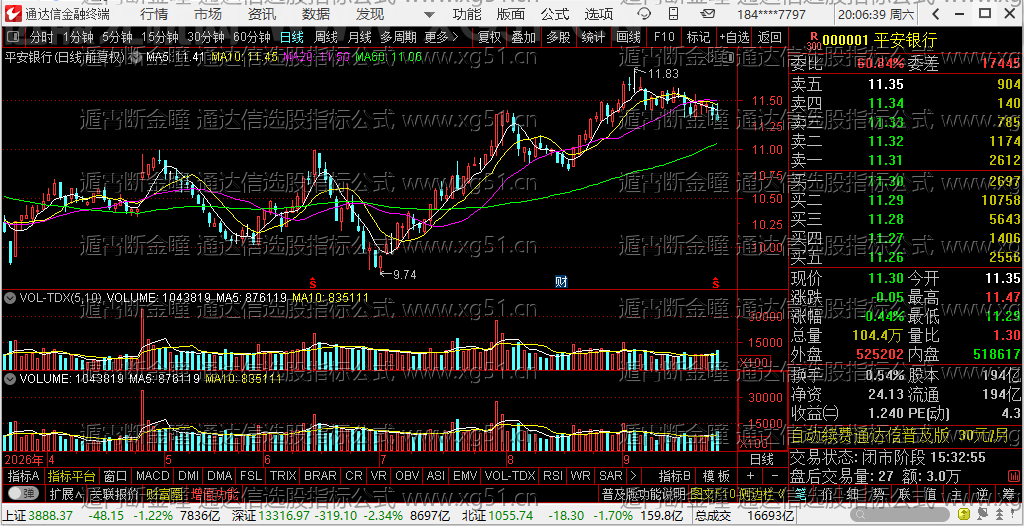
Task: Click the collapse icon beside VOL-TDX indicator
Action: pos(10,297)
